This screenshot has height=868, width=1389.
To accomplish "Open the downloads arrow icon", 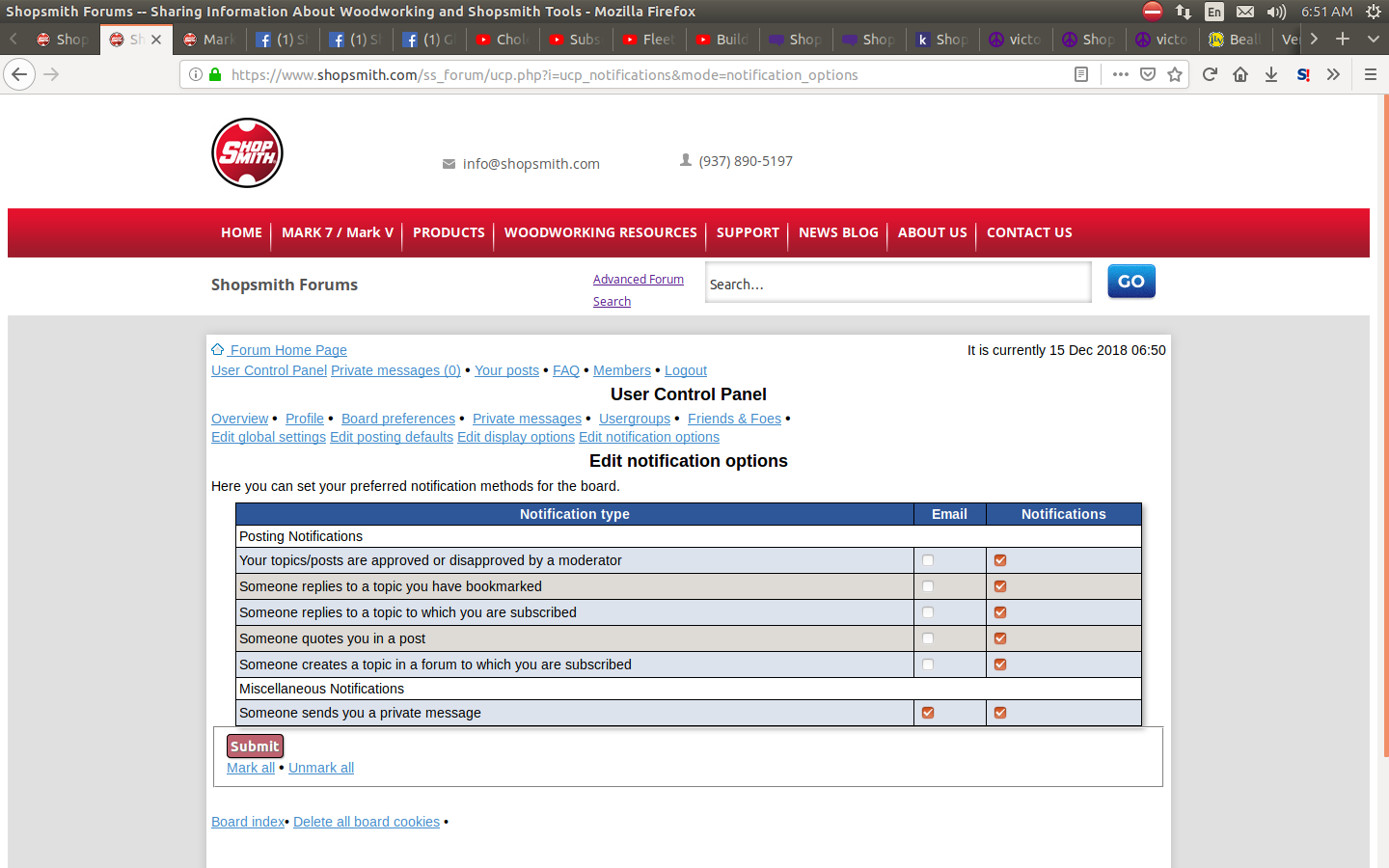I will [1271, 74].
